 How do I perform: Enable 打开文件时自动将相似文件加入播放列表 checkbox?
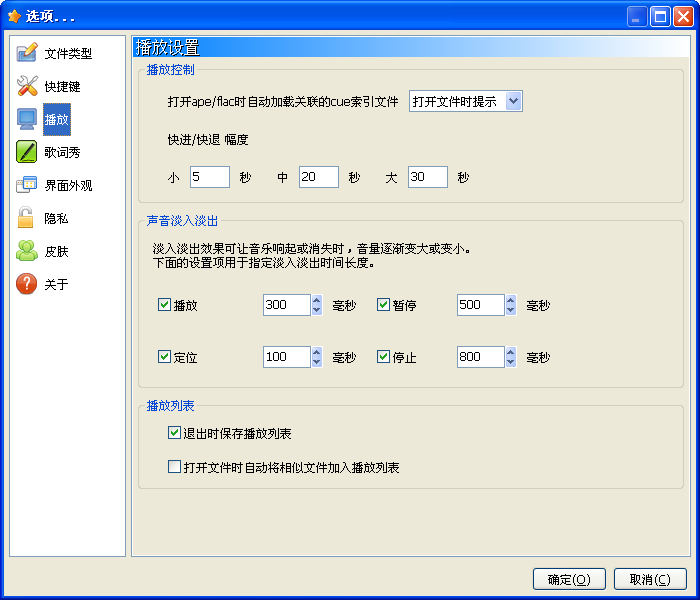pos(174,466)
